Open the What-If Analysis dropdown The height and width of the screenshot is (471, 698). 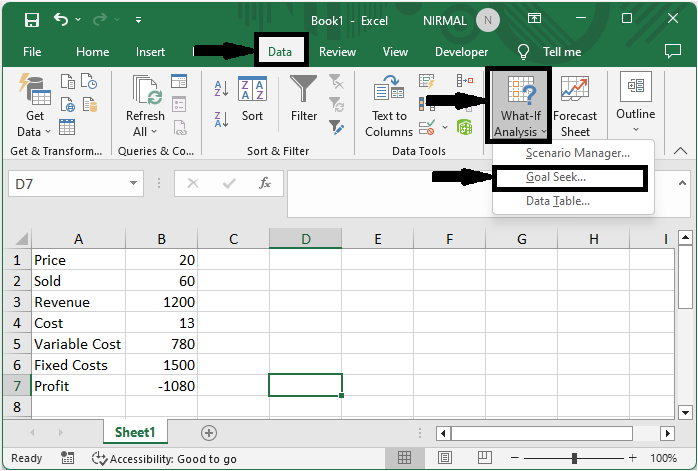518,106
